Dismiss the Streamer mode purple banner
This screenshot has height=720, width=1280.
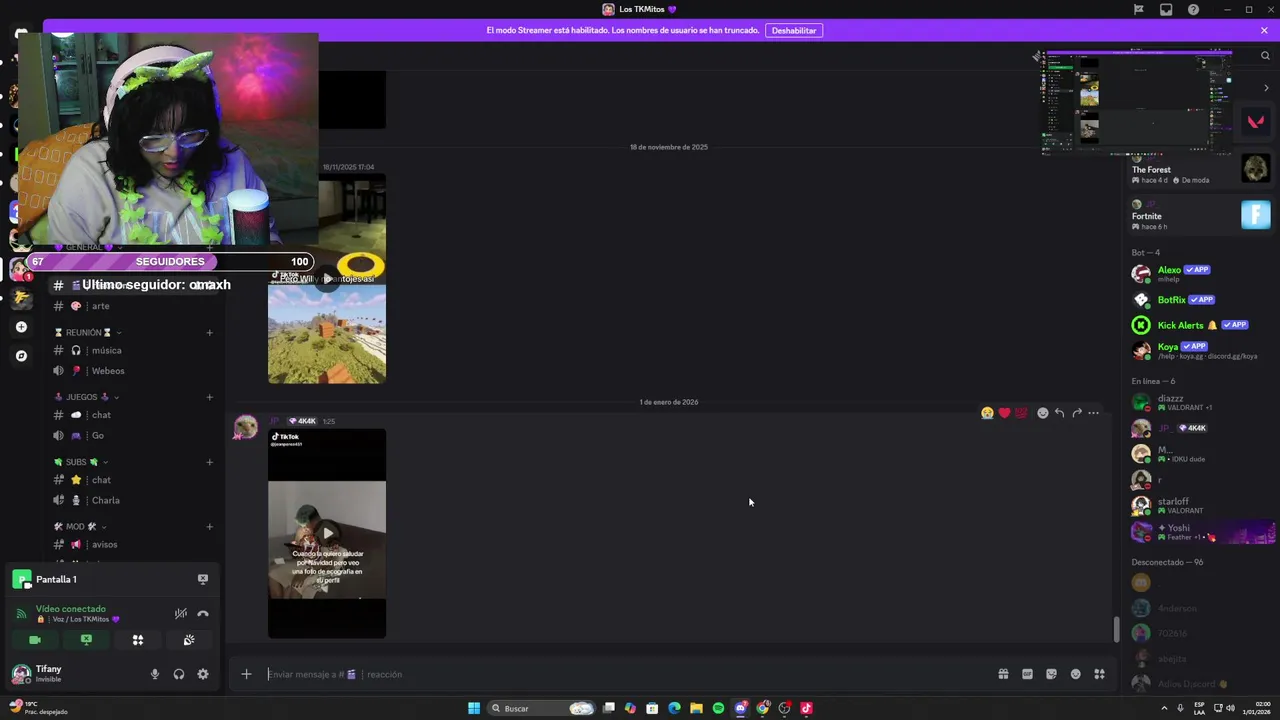[x=1264, y=31]
